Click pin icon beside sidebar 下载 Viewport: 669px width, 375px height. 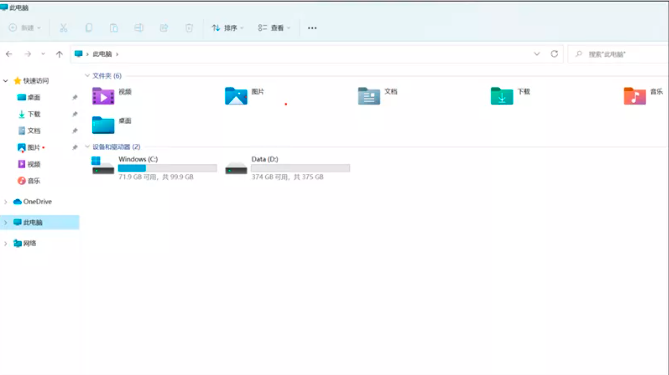(75, 114)
